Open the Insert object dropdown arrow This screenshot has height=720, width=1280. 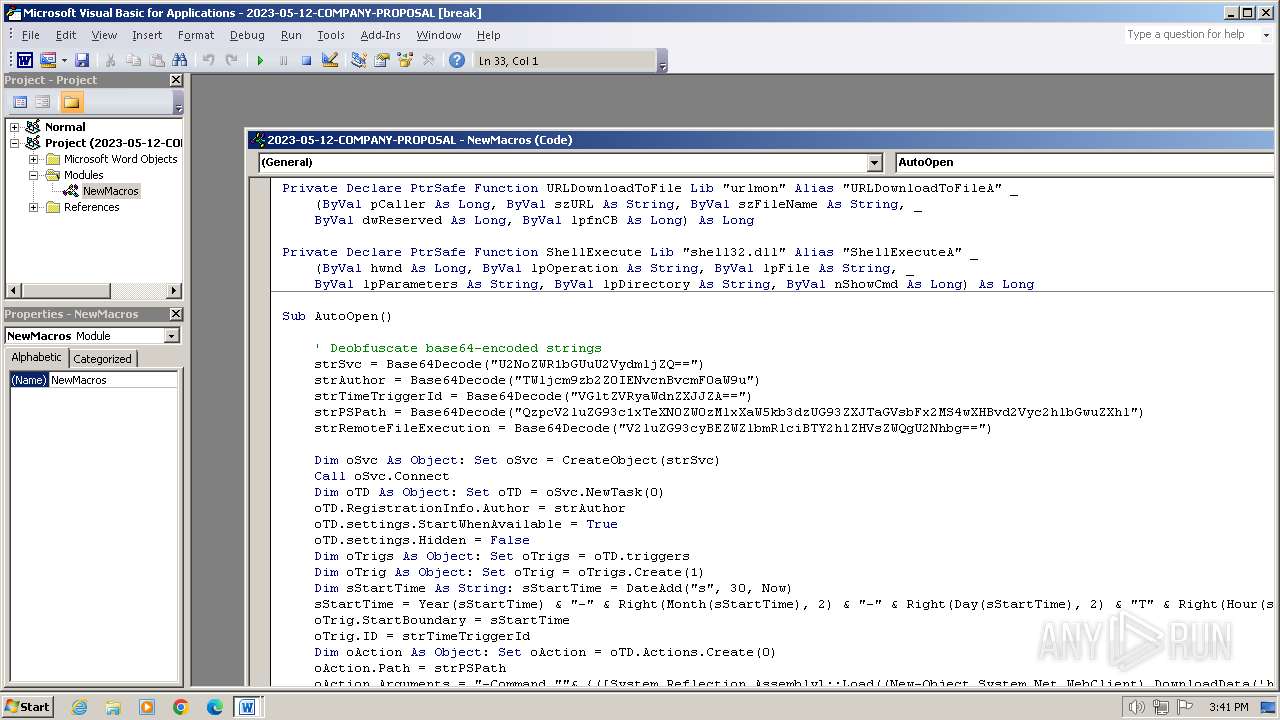tap(64, 61)
